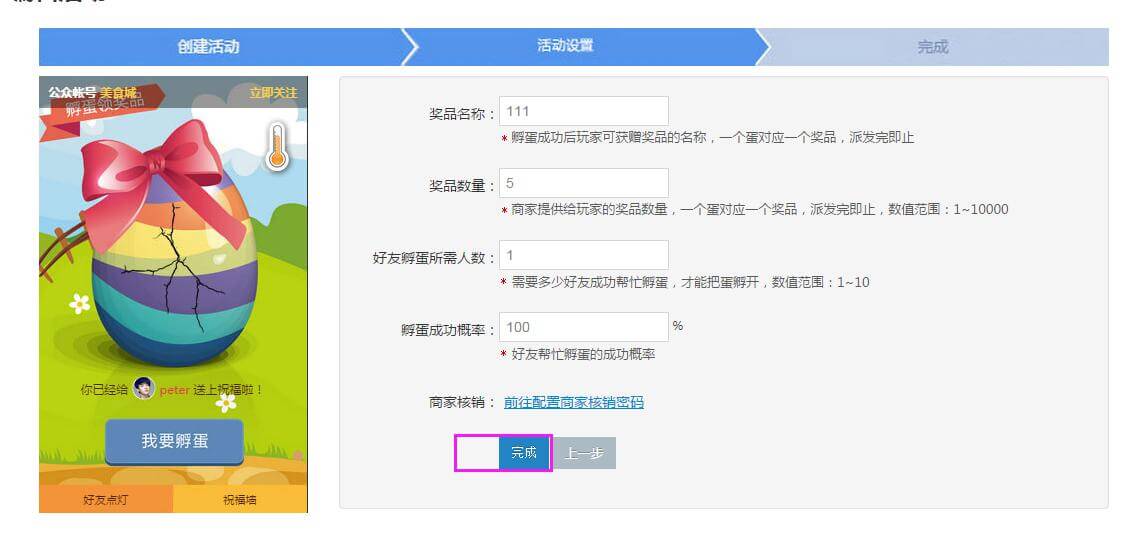1124x543 pixels.
Task: Edit the 孵蛋成功概率 percentage field
Action: [x=584, y=327]
